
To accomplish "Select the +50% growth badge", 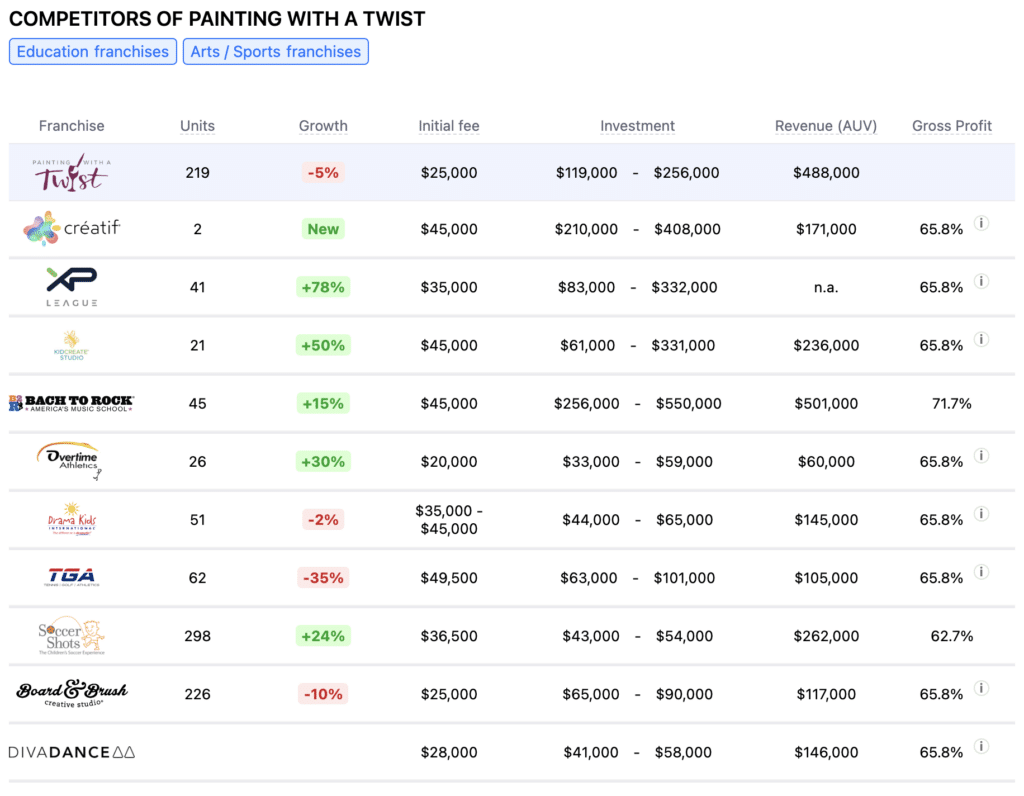I will click(323, 345).
